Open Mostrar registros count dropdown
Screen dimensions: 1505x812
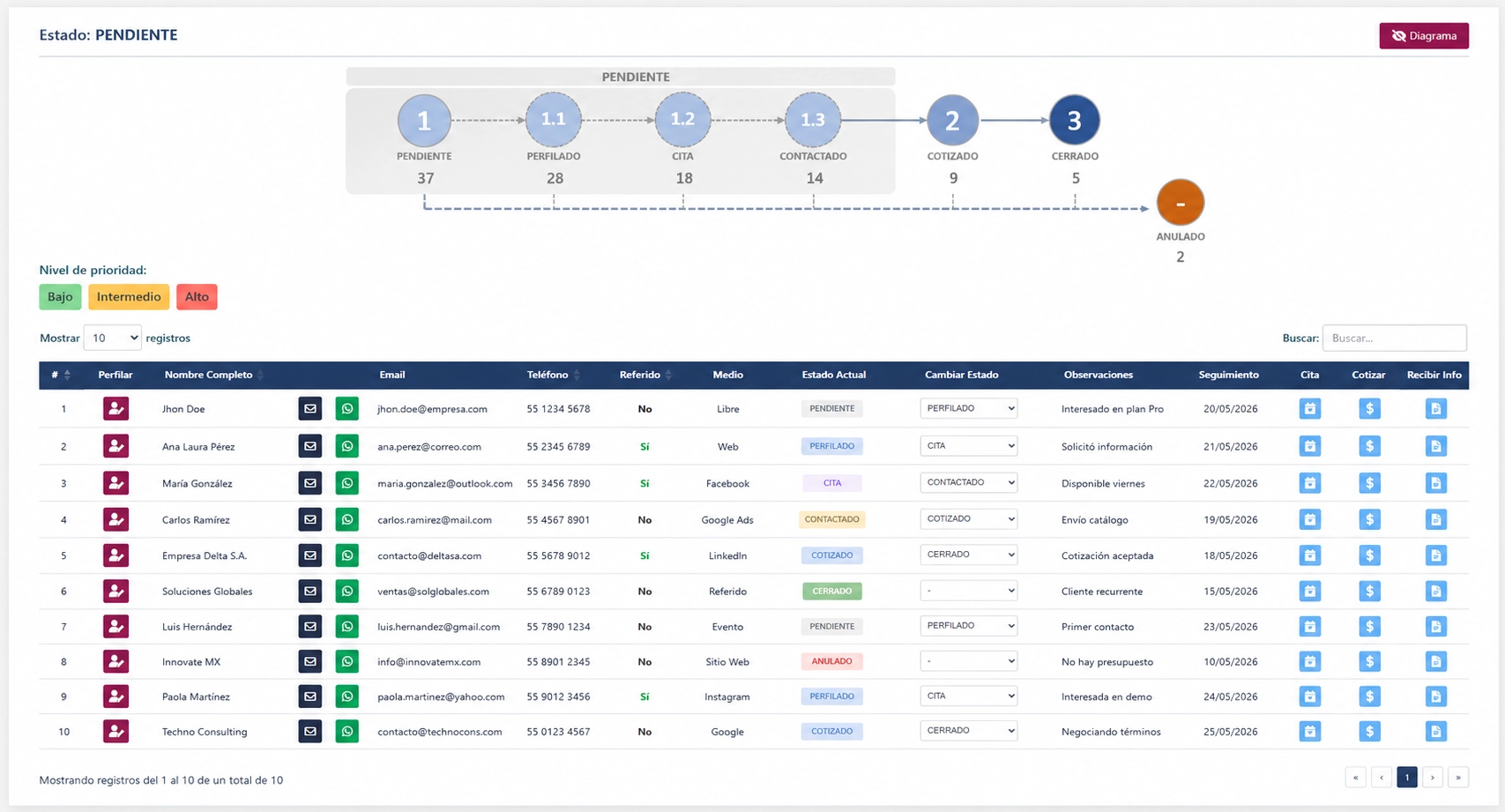(112, 338)
